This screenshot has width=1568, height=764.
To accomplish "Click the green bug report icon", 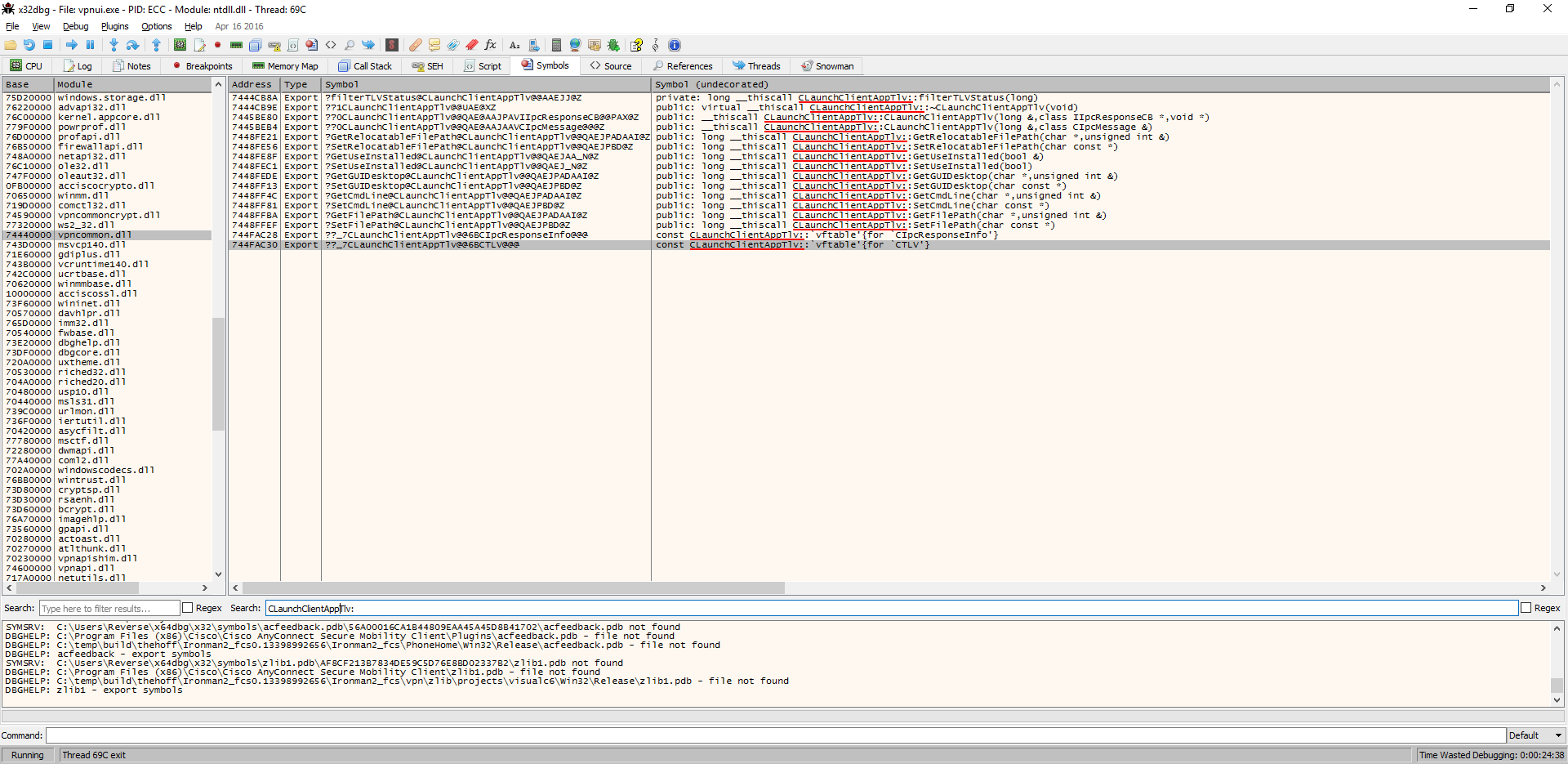I will tap(613, 45).
